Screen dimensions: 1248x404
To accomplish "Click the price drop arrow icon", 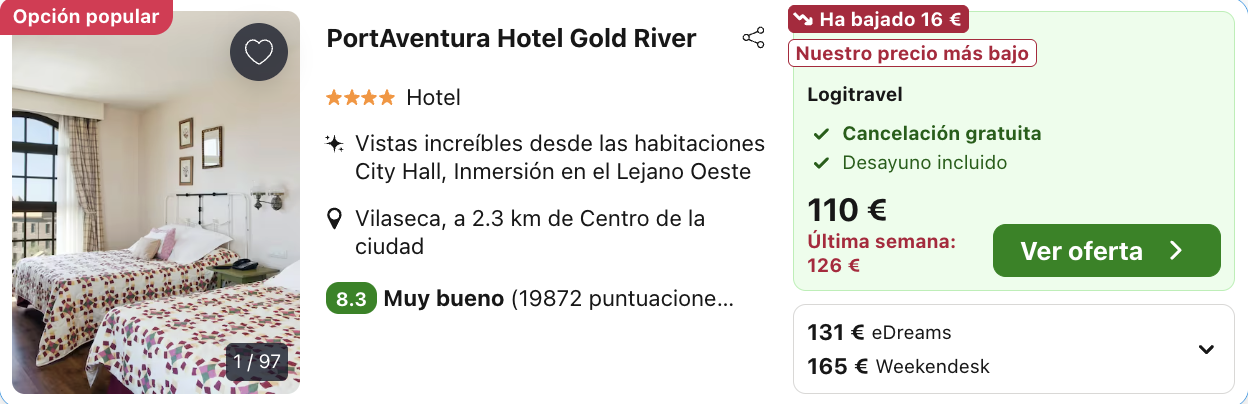I will (x=802, y=19).
